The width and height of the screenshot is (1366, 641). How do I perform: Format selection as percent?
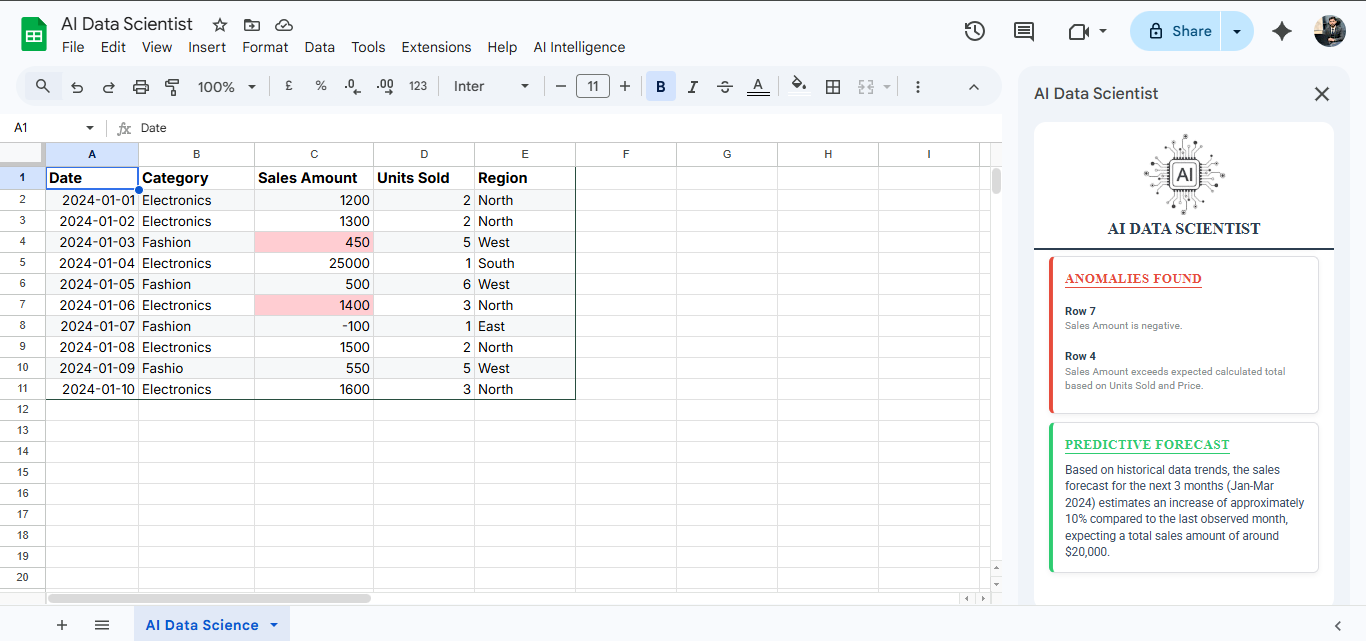(x=320, y=86)
